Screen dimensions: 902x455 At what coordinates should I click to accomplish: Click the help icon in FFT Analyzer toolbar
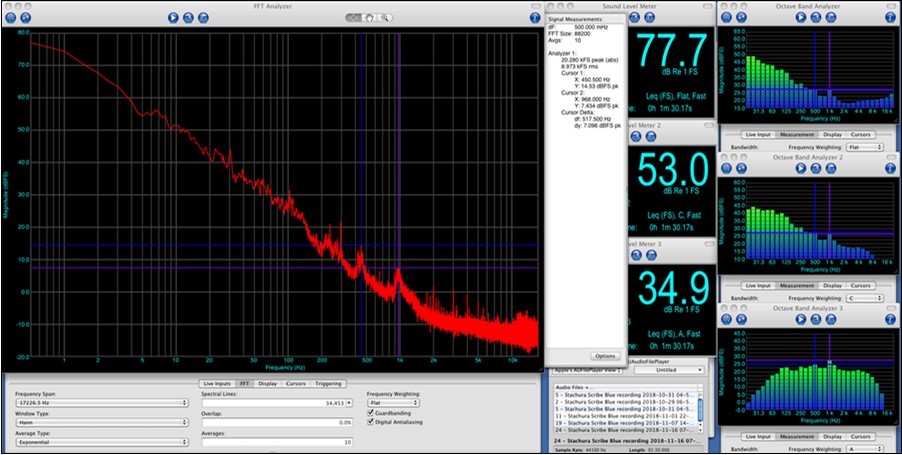point(533,17)
